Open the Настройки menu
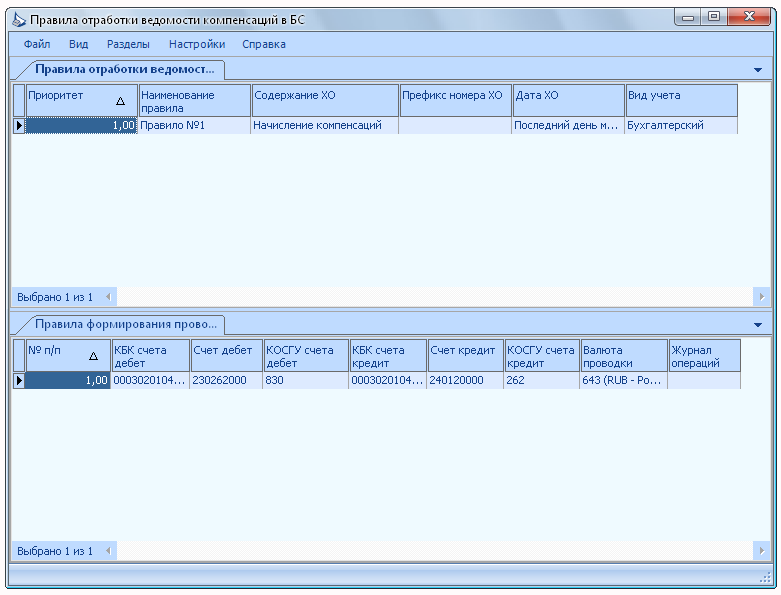 pyautogui.click(x=197, y=44)
